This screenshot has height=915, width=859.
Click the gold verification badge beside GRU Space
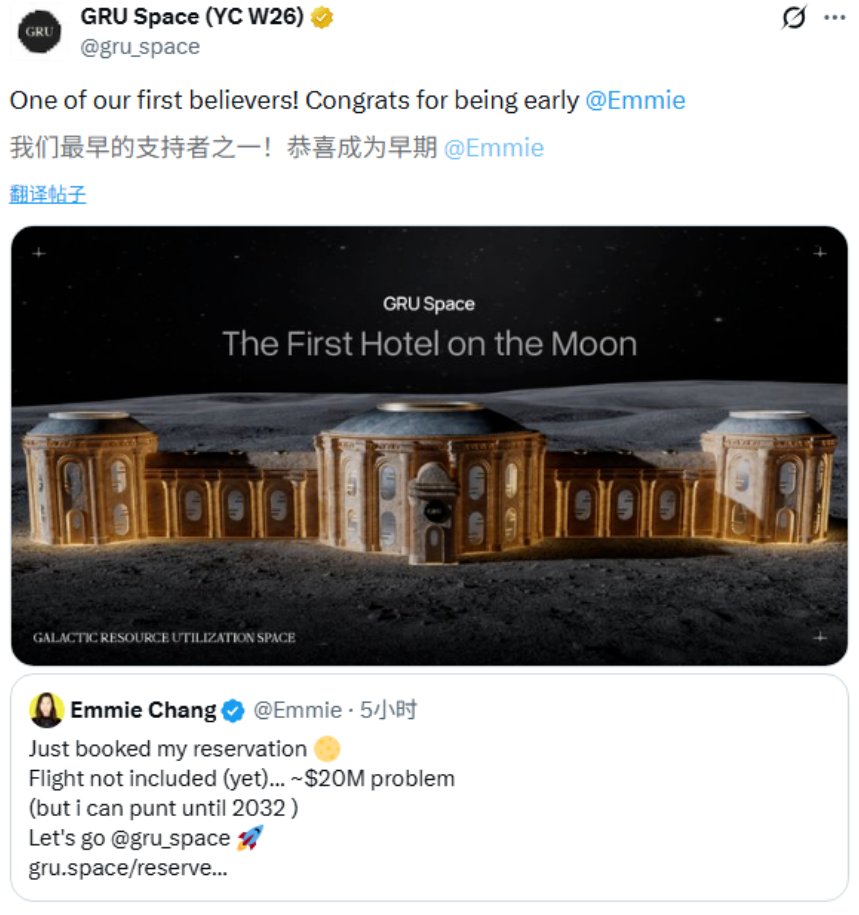[319, 16]
